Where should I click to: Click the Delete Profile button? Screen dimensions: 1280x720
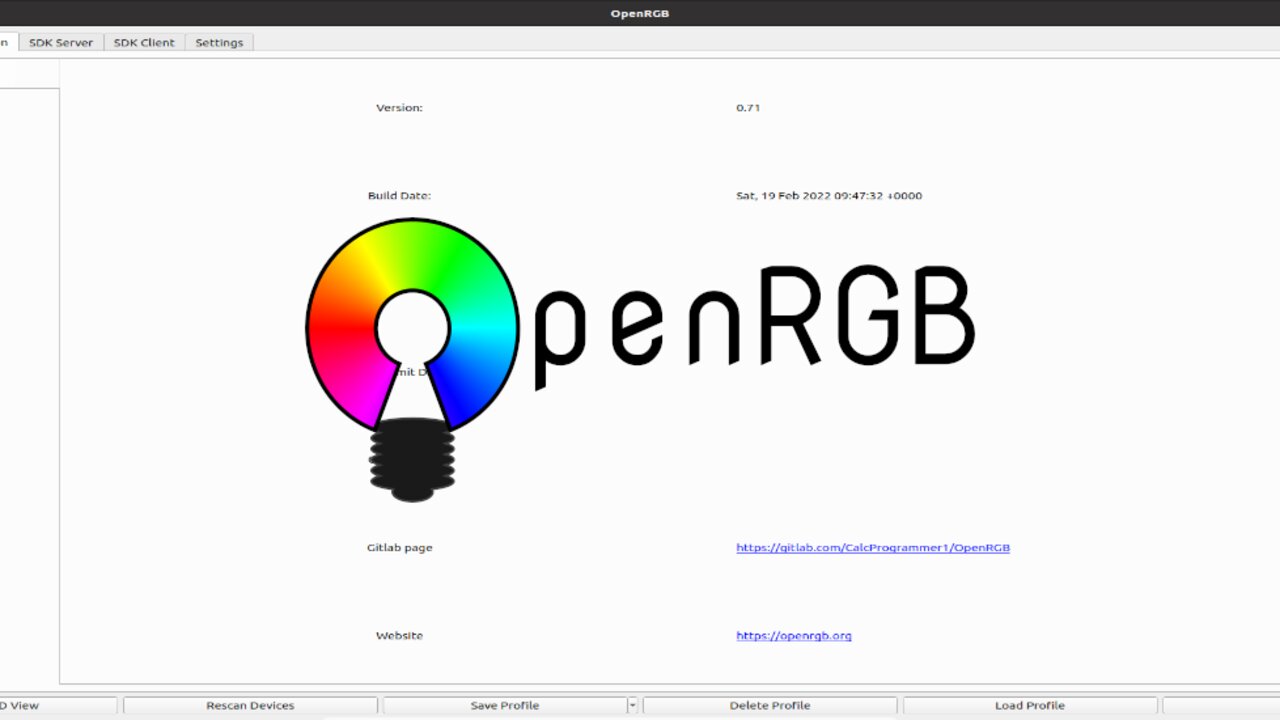tap(770, 706)
